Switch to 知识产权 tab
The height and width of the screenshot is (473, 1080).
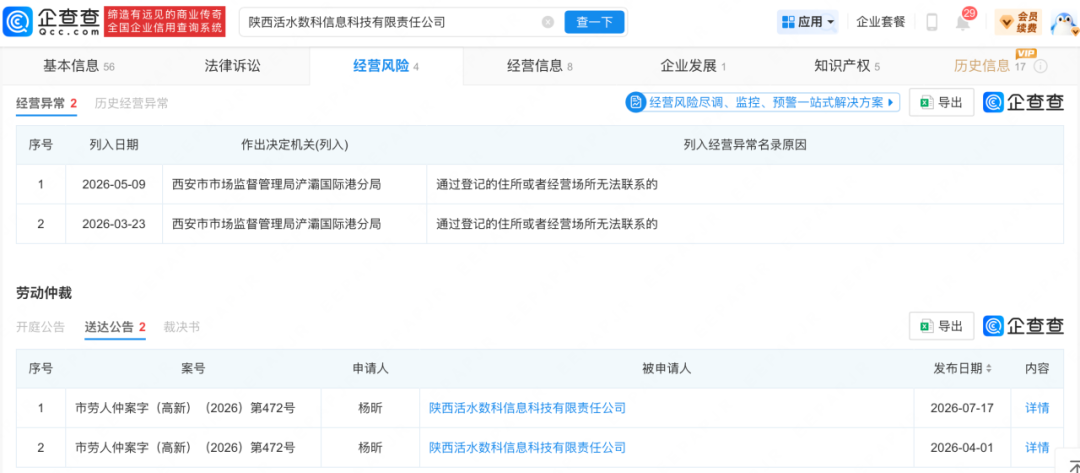[847, 66]
